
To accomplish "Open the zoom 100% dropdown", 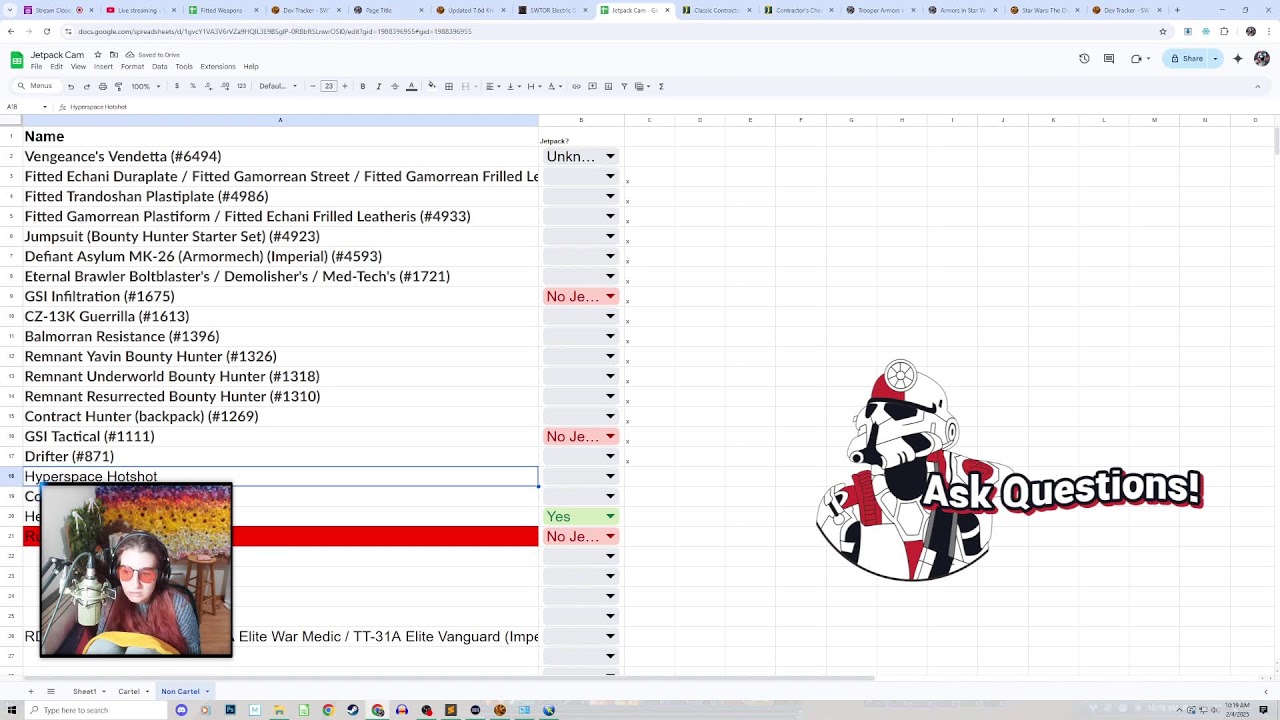I will pyautogui.click(x=145, y=86).
